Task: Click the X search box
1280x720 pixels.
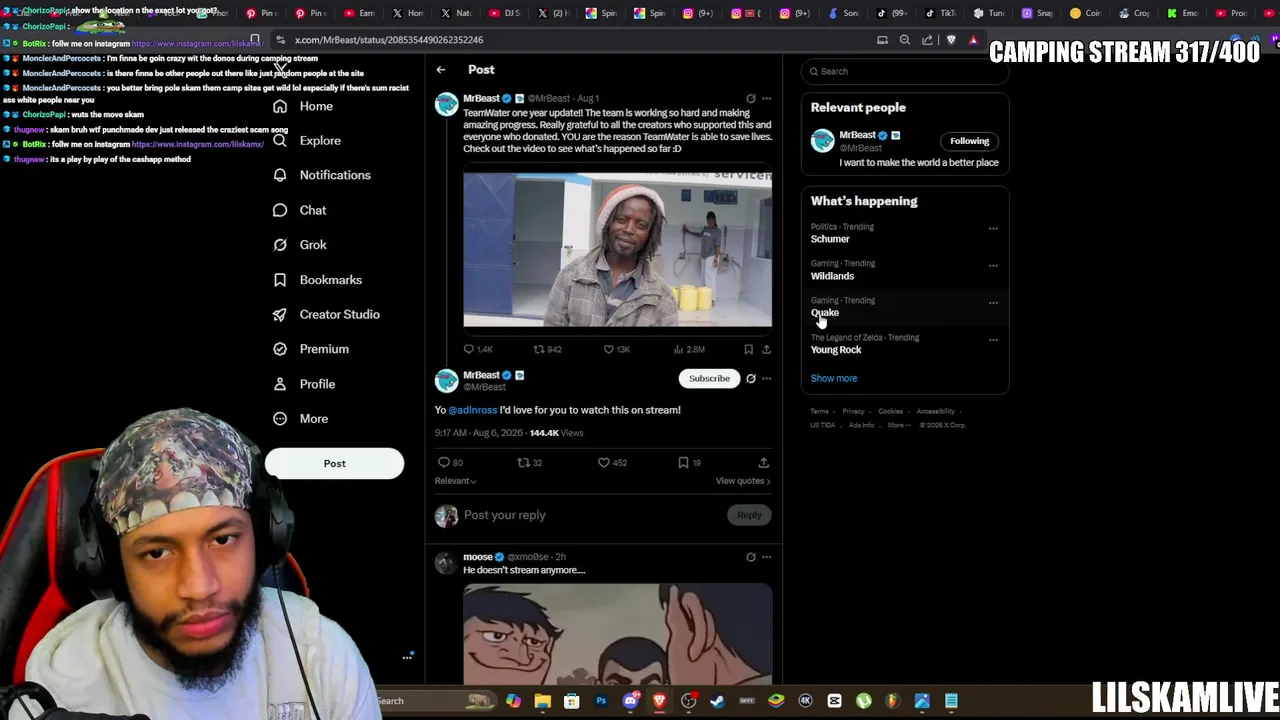Action: pyautogui.click(x=905, y=72)
